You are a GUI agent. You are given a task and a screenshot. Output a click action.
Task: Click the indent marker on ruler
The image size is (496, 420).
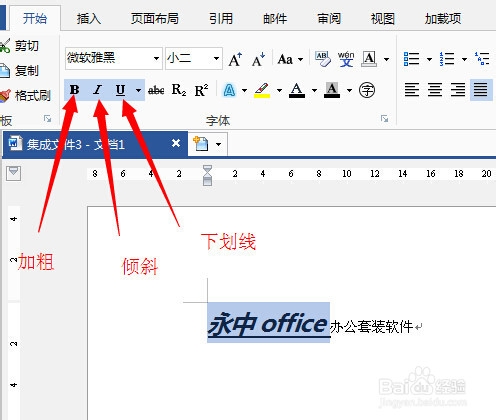[x=207, y=175]
